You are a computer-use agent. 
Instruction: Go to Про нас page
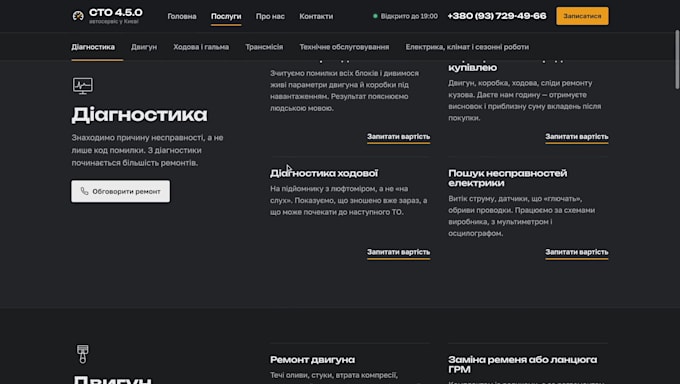[x=270, y=16]
